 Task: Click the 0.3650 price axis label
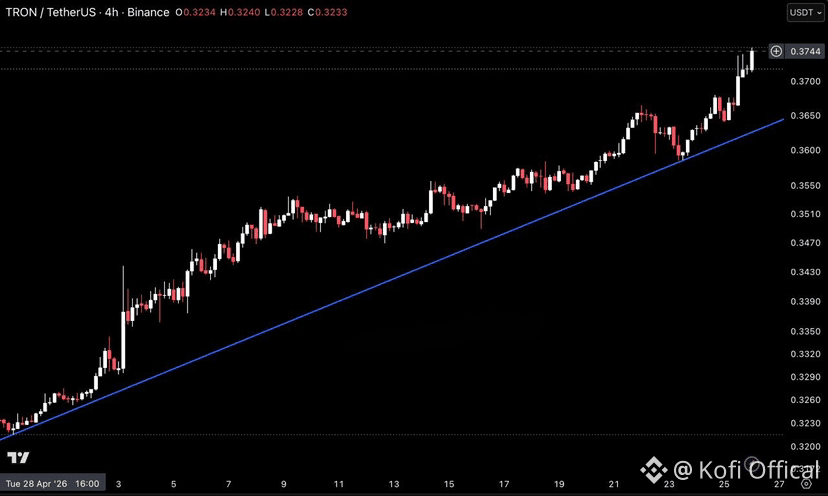(x=805, y=116)
